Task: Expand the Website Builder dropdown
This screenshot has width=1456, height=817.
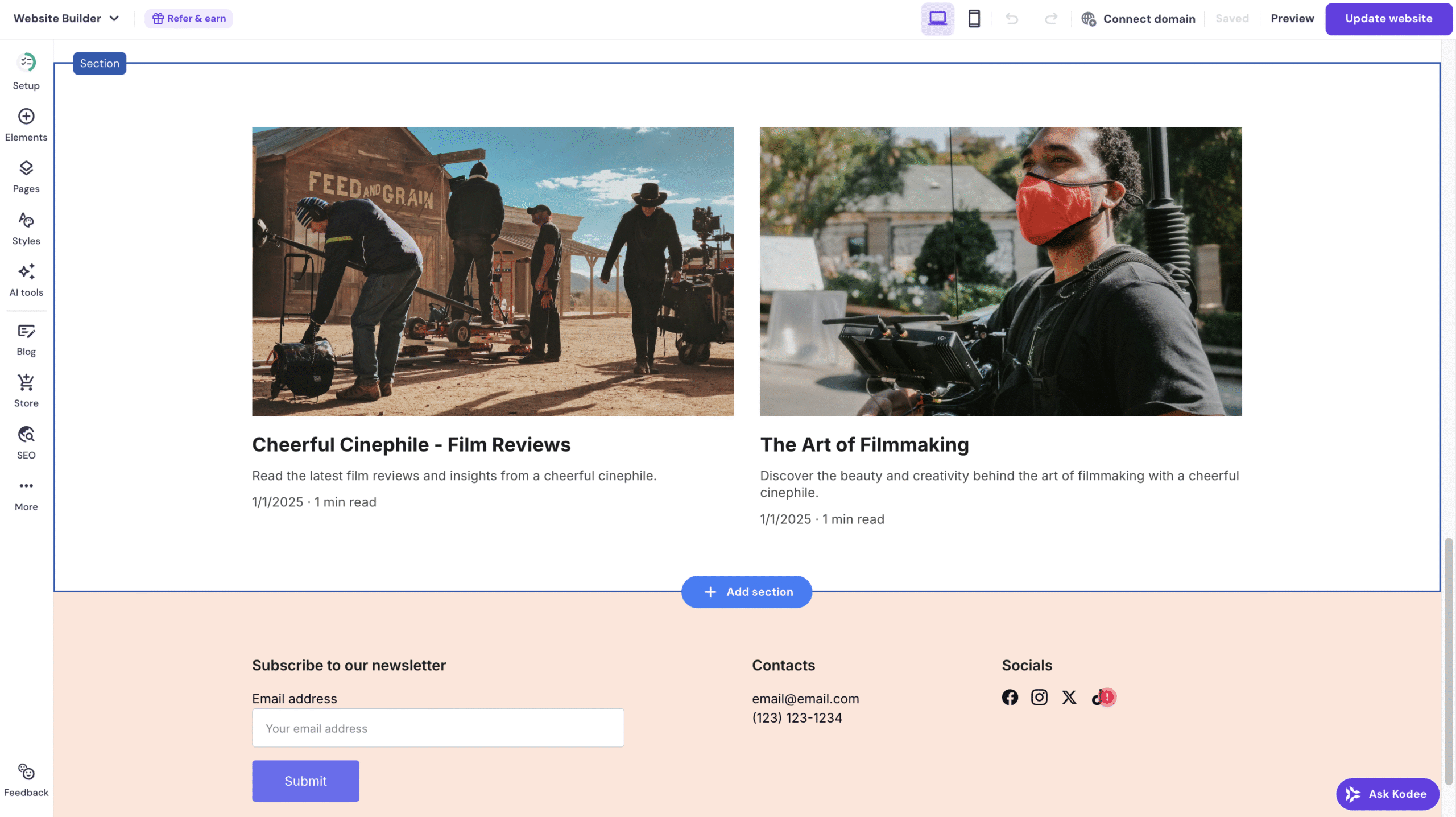Action: point(66,18)
